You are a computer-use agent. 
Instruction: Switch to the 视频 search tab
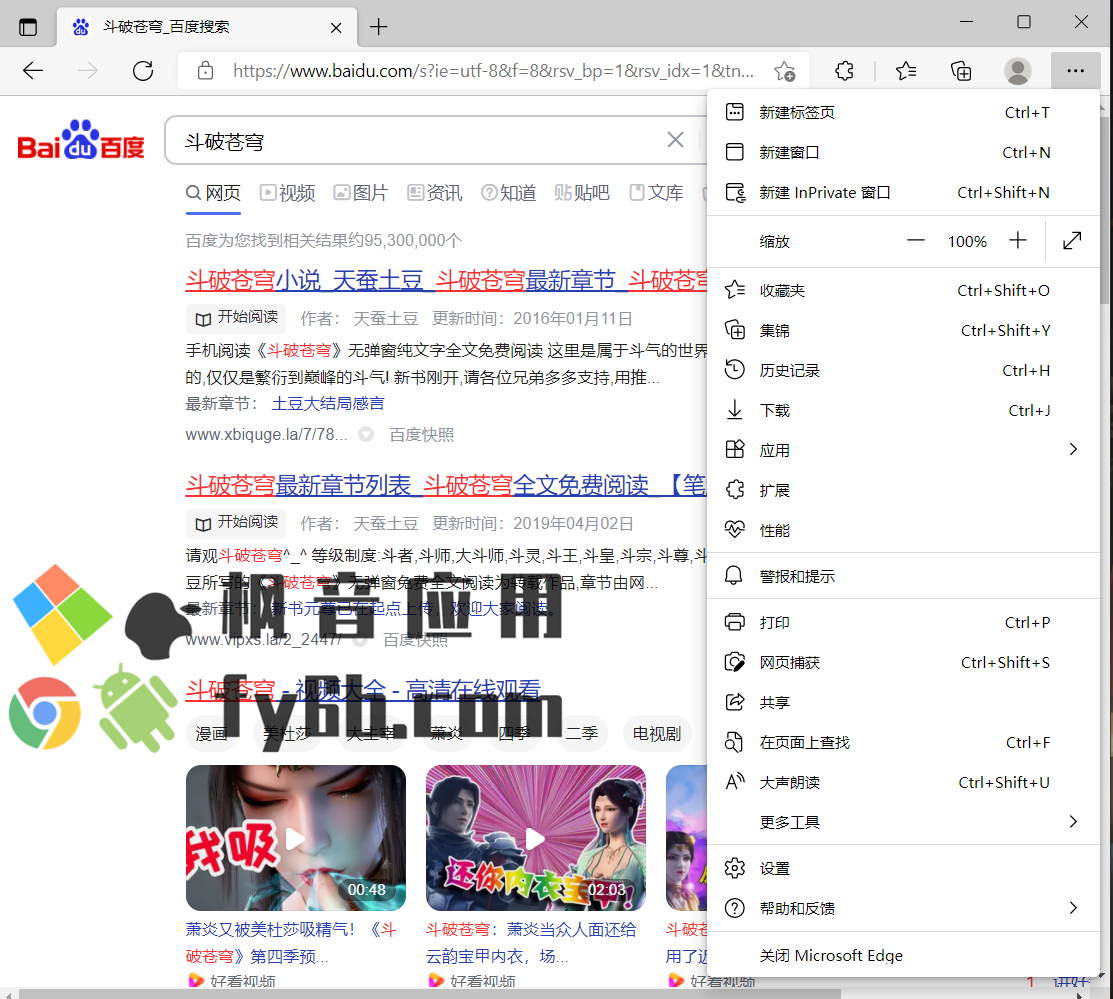(x=287, y=193)
